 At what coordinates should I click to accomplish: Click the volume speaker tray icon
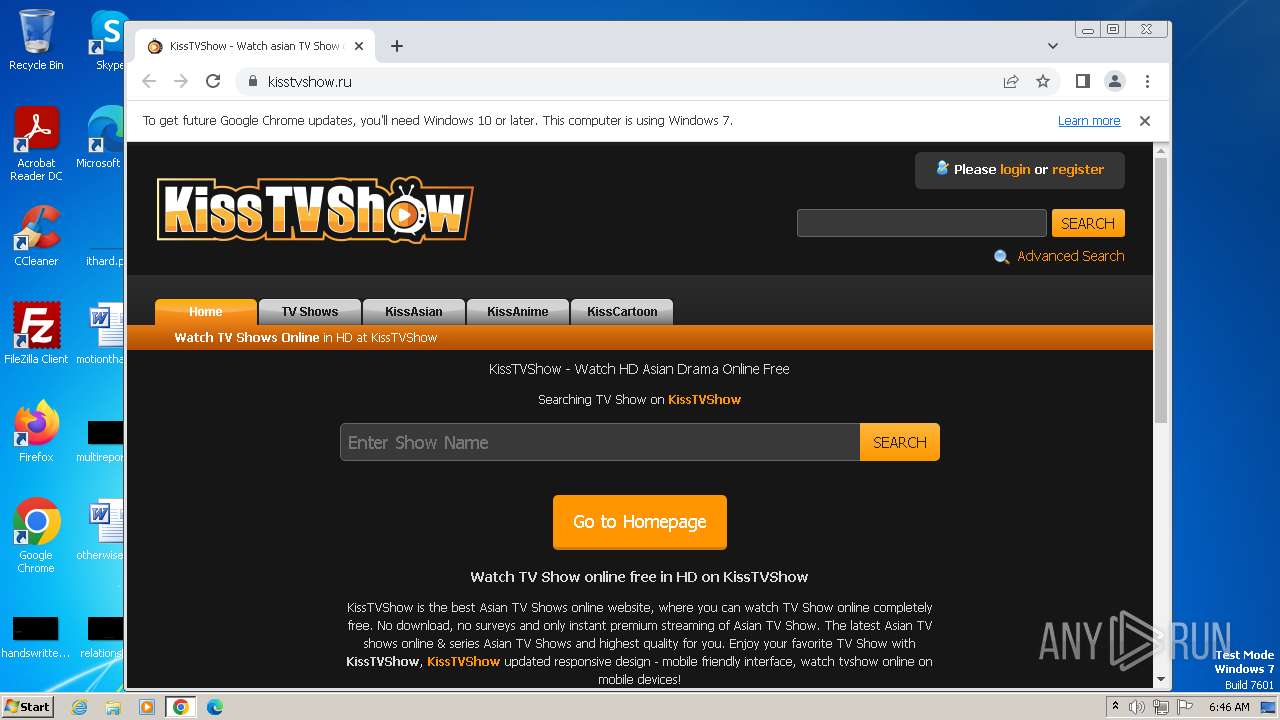[1137, 707]
